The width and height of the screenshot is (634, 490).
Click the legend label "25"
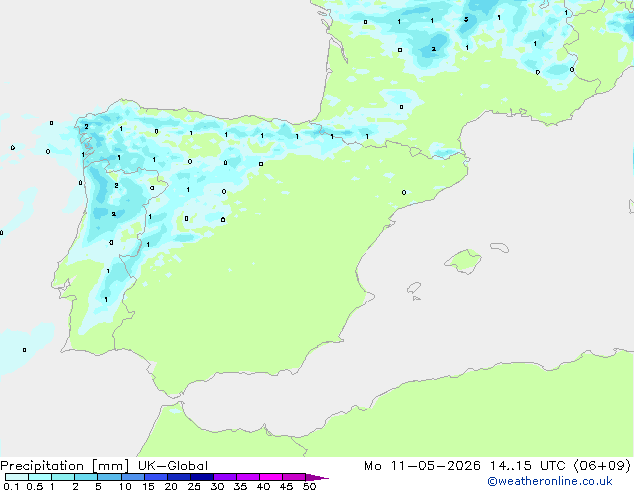point(194,486)
